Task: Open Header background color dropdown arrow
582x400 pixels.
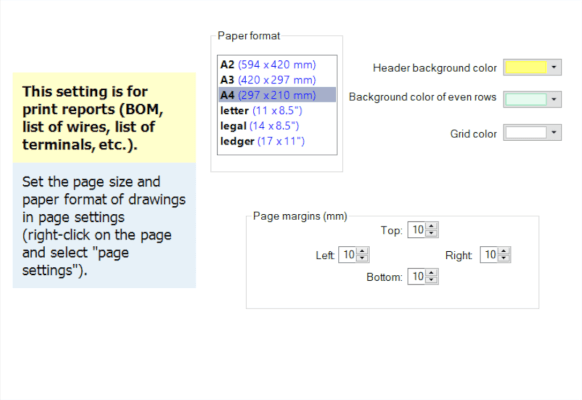Action: coord(554,68)
